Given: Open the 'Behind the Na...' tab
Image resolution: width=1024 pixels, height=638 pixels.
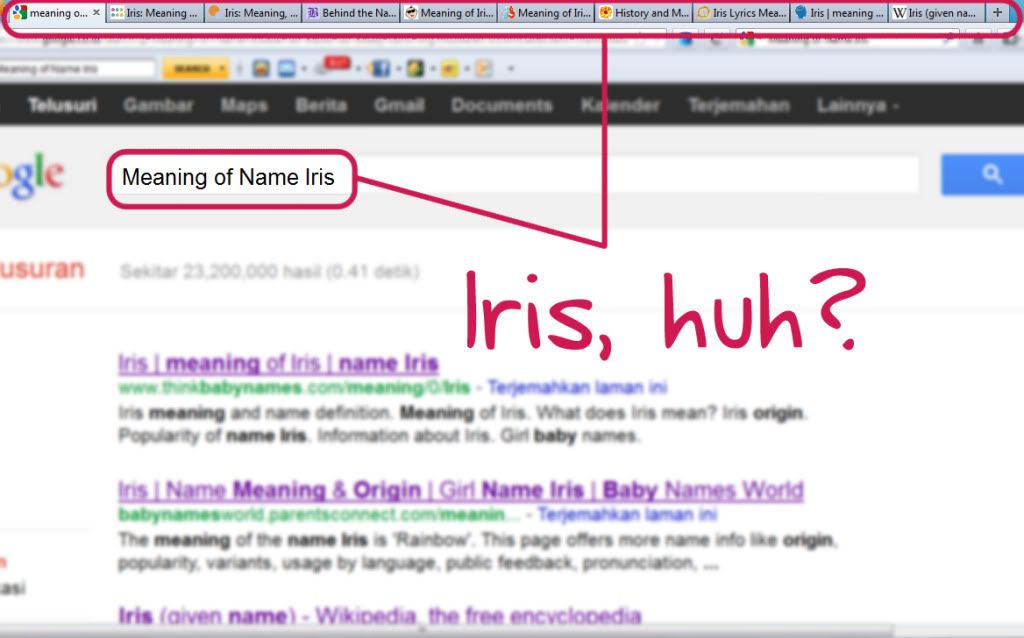Looking at the screenshot, I should (351, 12).
